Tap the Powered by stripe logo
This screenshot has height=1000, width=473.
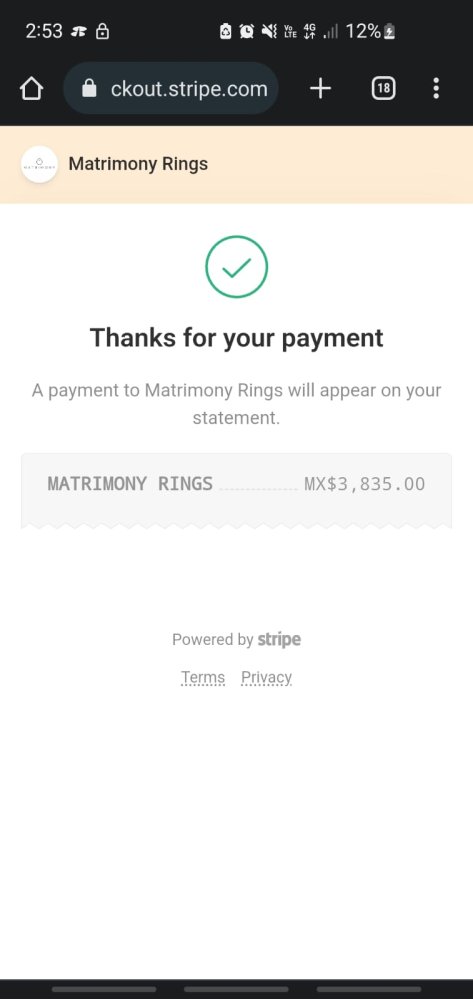279,639
